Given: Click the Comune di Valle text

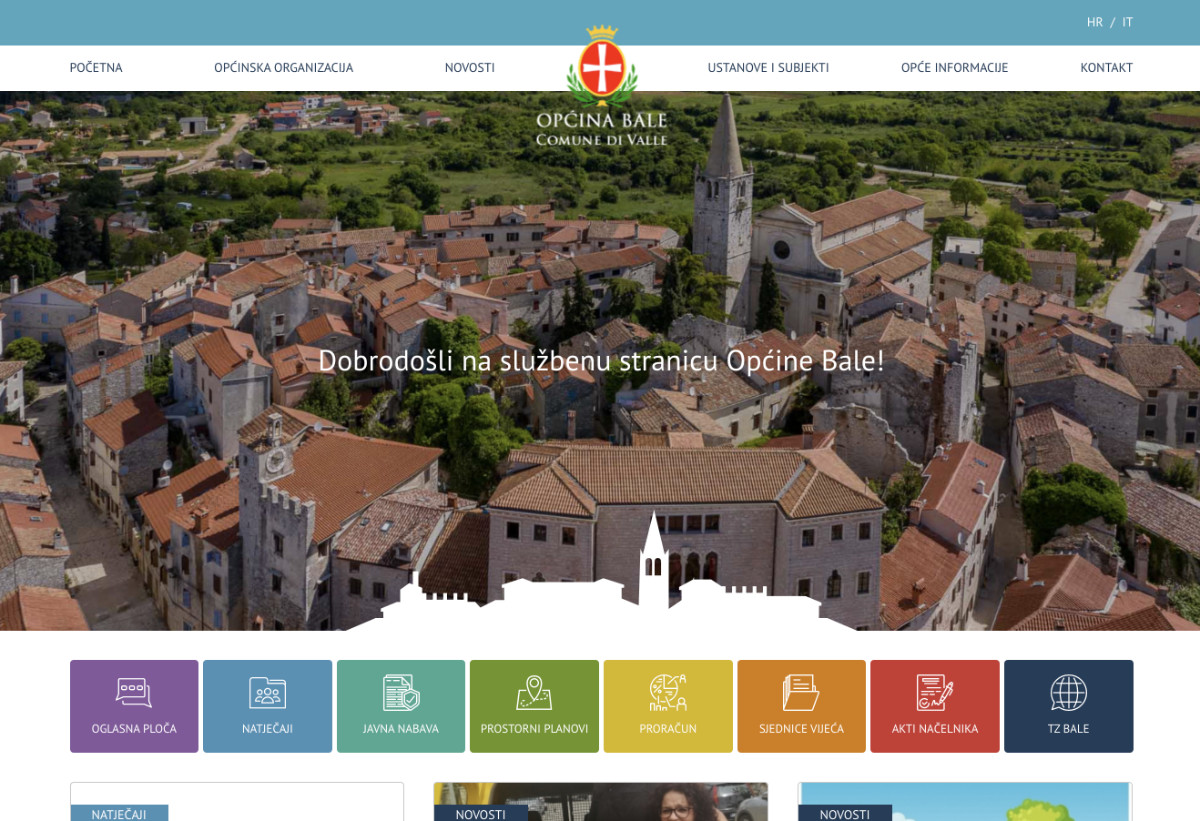Looking at the screenshot, I should coord(602,140).
